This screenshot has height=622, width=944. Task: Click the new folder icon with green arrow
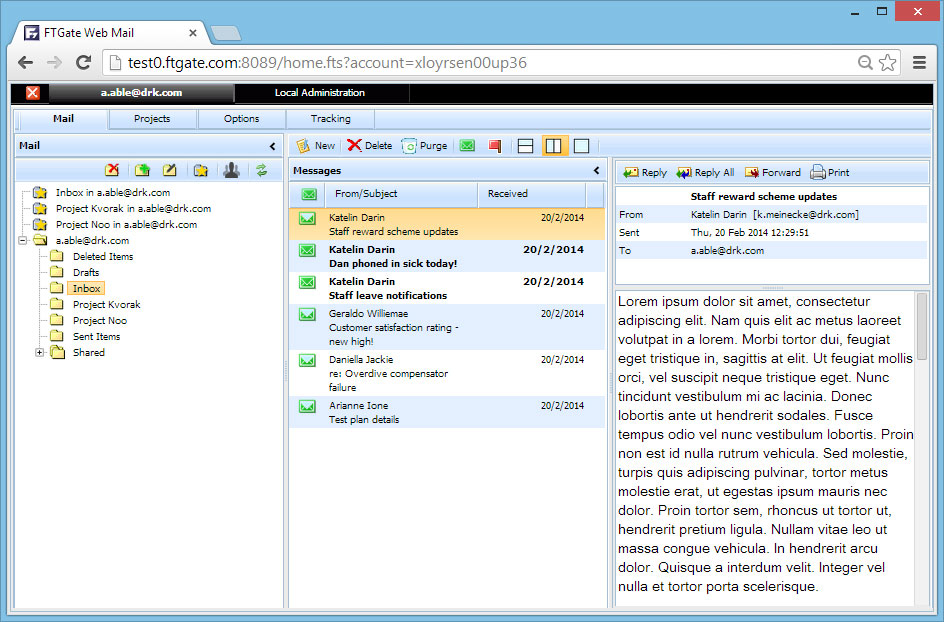142,170
